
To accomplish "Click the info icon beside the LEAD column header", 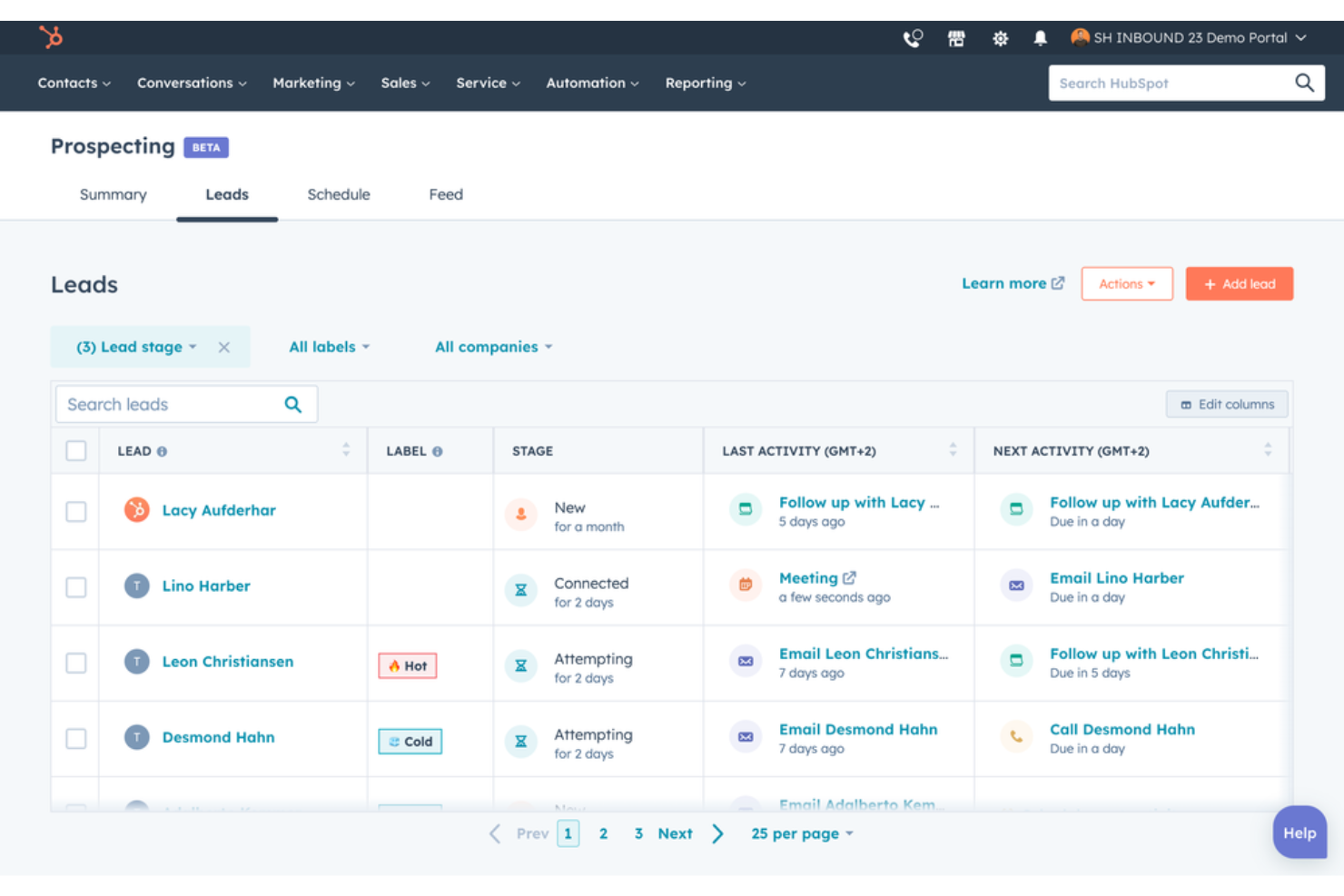I will (x=163, y=450).
